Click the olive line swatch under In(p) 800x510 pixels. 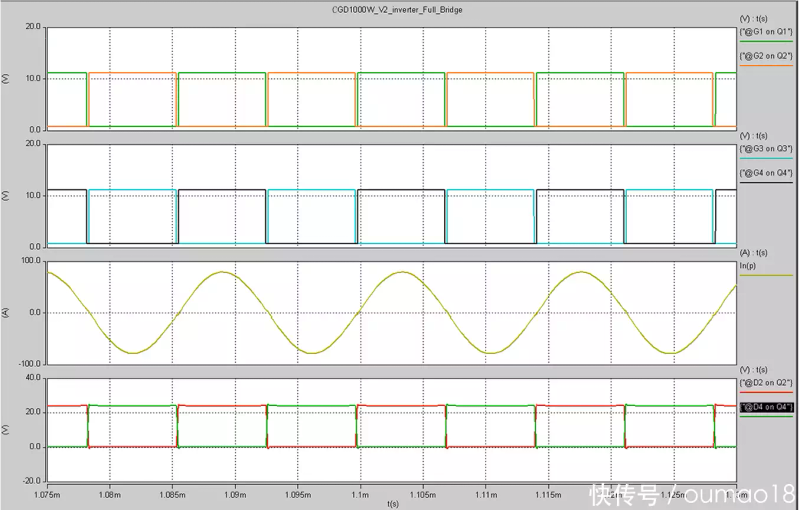point(765,276)
